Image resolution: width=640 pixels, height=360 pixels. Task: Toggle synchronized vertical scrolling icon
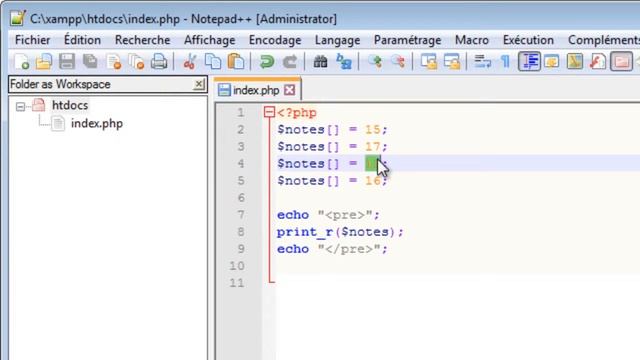(x=429, y=62)
